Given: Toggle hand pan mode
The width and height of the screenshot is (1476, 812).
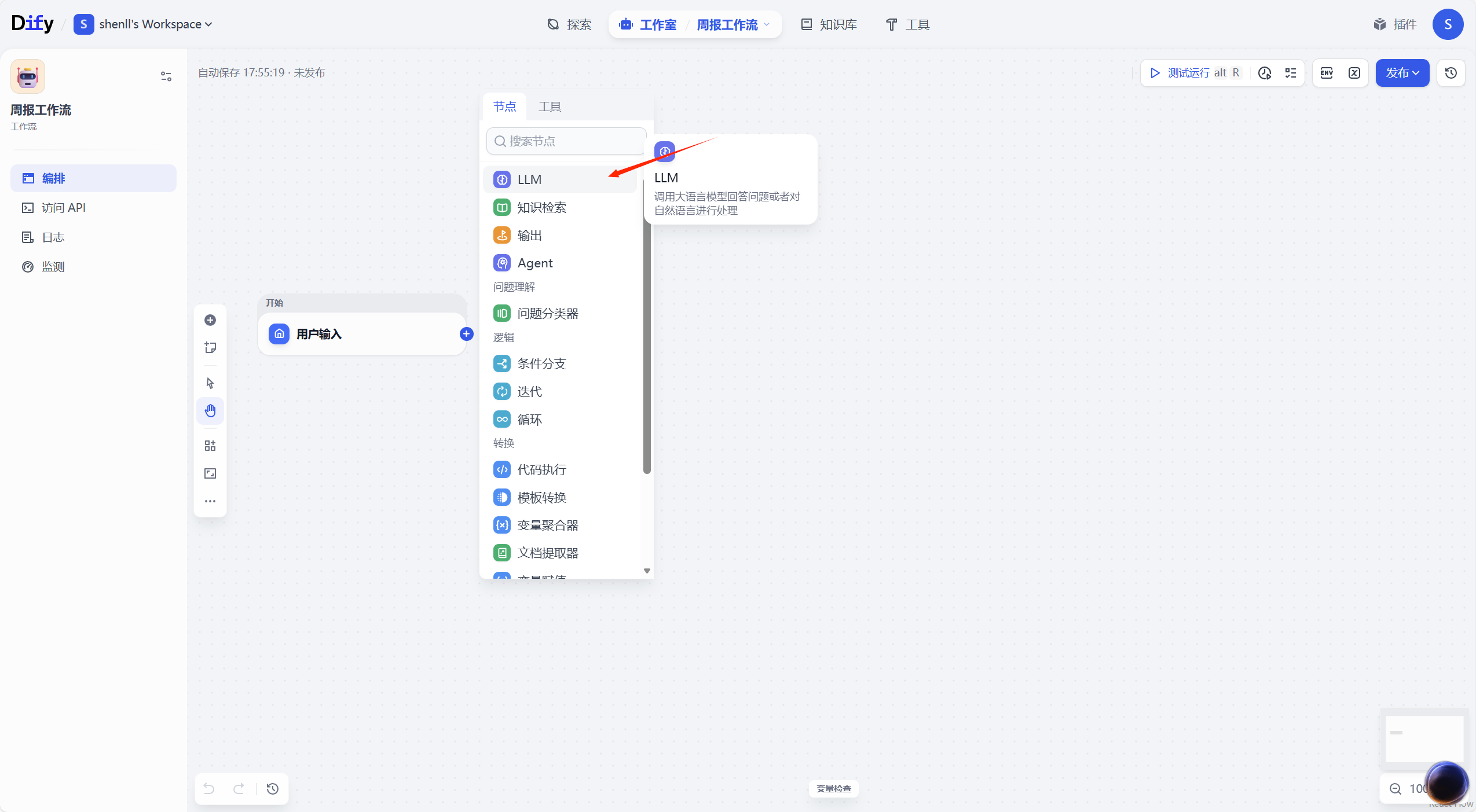Looking at the screenshot, I should tap(210, 411).
